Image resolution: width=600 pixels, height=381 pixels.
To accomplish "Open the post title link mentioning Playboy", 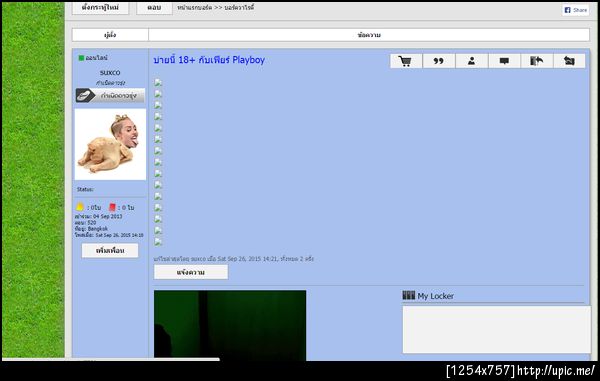I will [209, 60].
